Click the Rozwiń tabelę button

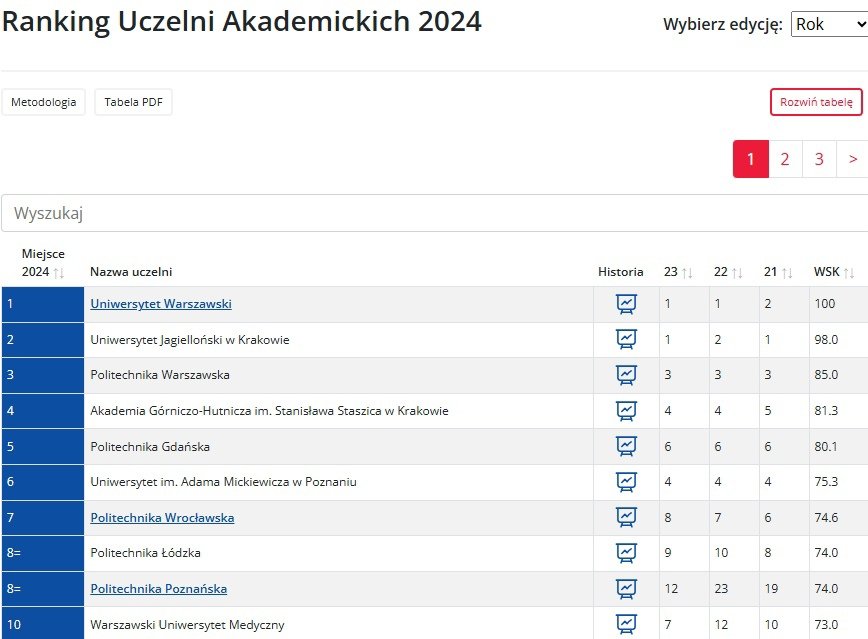pos(816,102)
